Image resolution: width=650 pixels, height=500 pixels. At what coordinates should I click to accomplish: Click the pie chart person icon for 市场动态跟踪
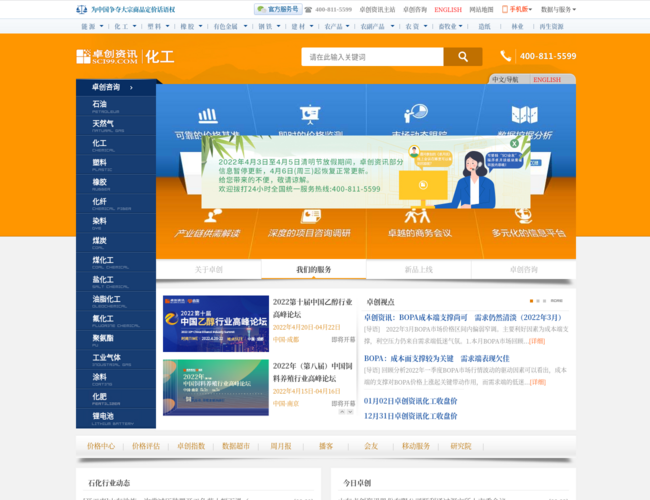(x=416, y=113)
